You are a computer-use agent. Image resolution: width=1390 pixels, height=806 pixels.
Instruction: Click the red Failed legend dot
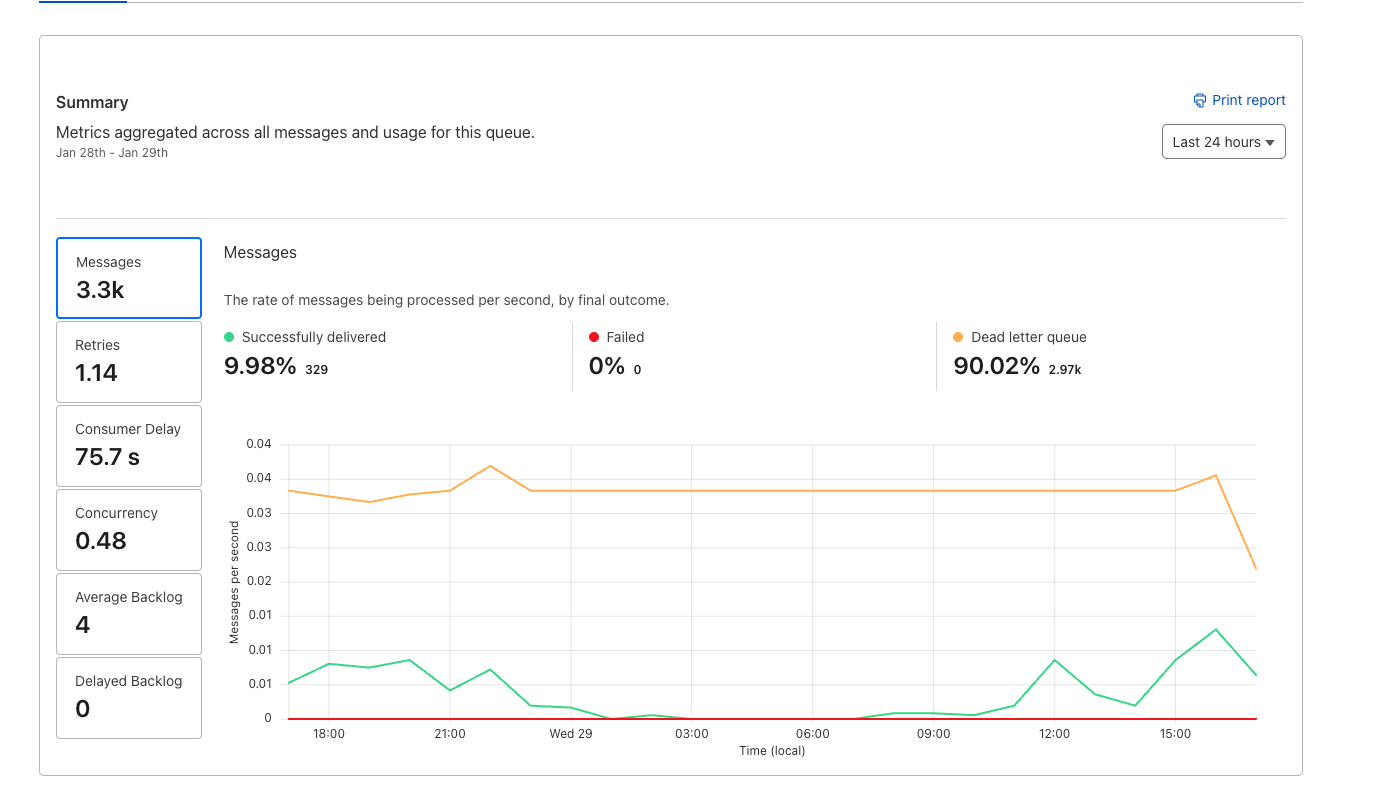coord(594,337)
